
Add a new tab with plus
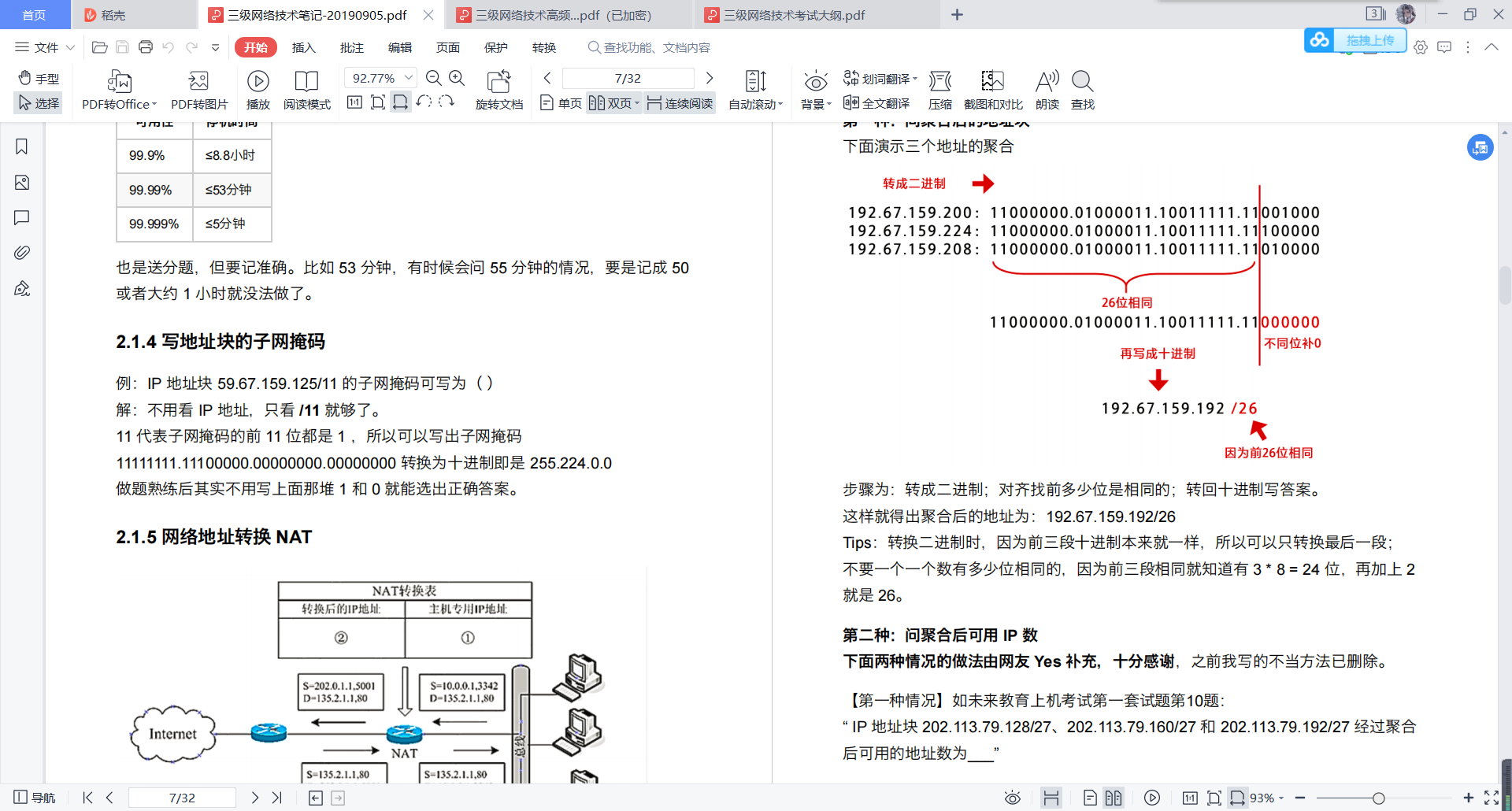(957, 15)
